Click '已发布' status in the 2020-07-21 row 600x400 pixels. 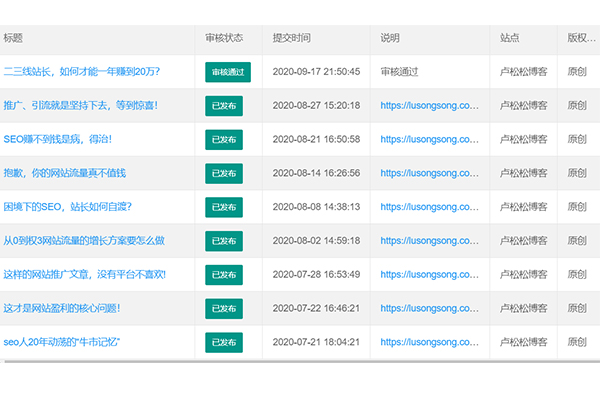pos(224,342)
